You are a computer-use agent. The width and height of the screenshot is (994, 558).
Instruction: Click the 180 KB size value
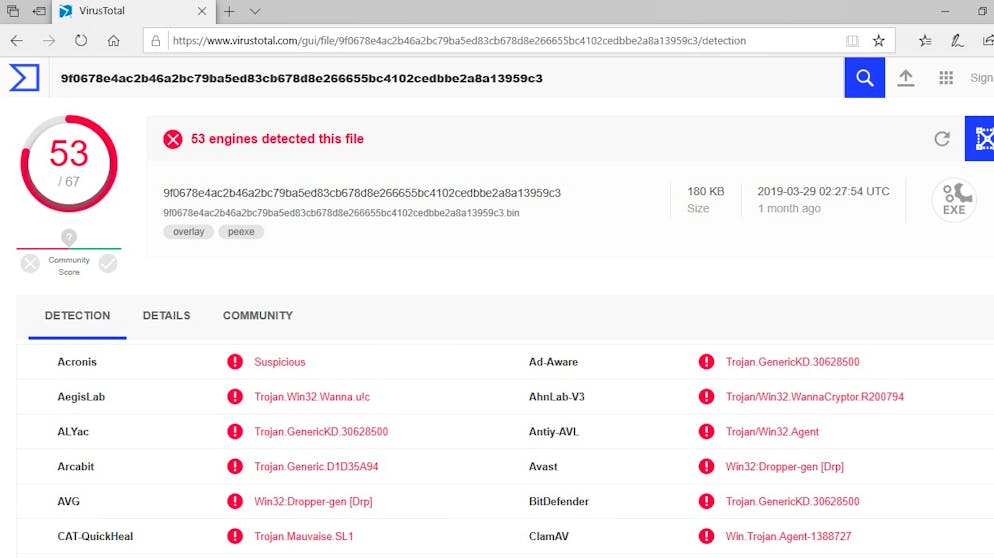point(706,191)
